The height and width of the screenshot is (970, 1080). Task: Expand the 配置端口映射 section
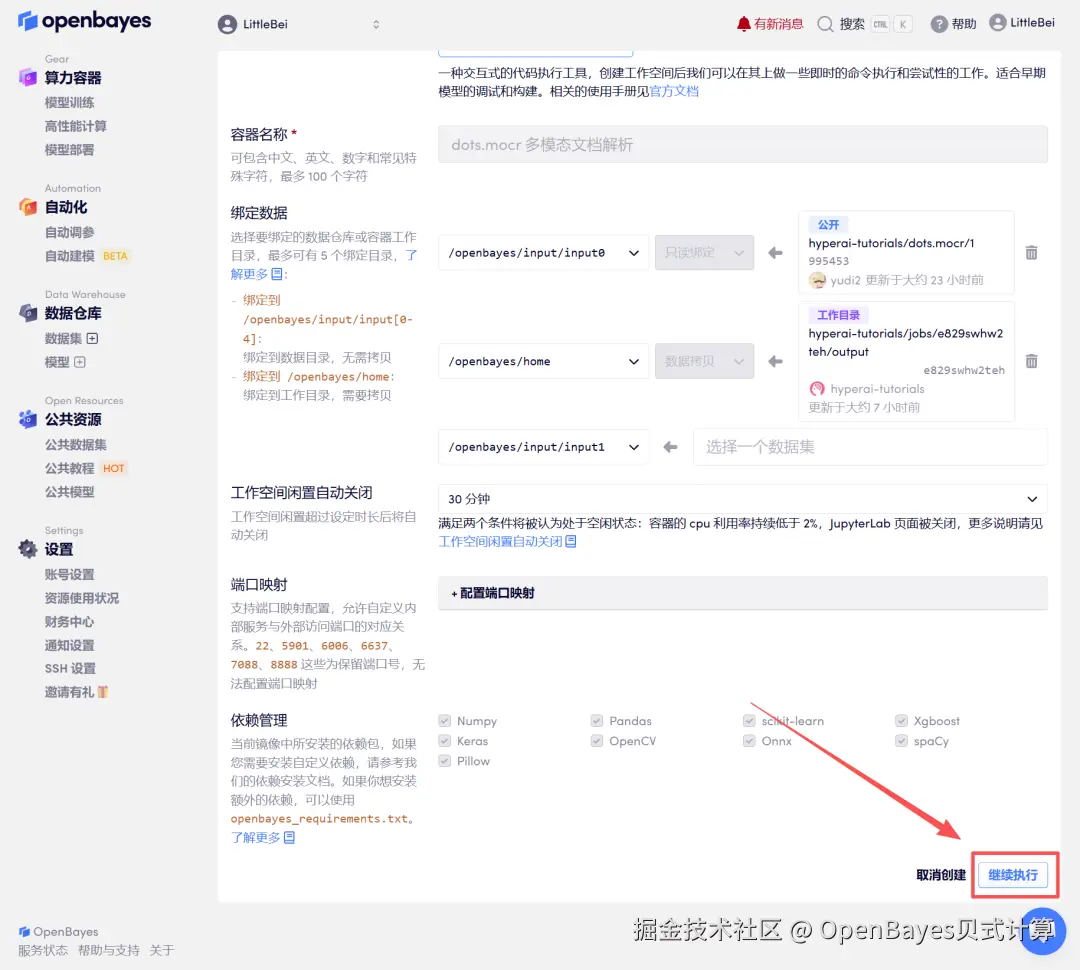(x=742, y=593)
